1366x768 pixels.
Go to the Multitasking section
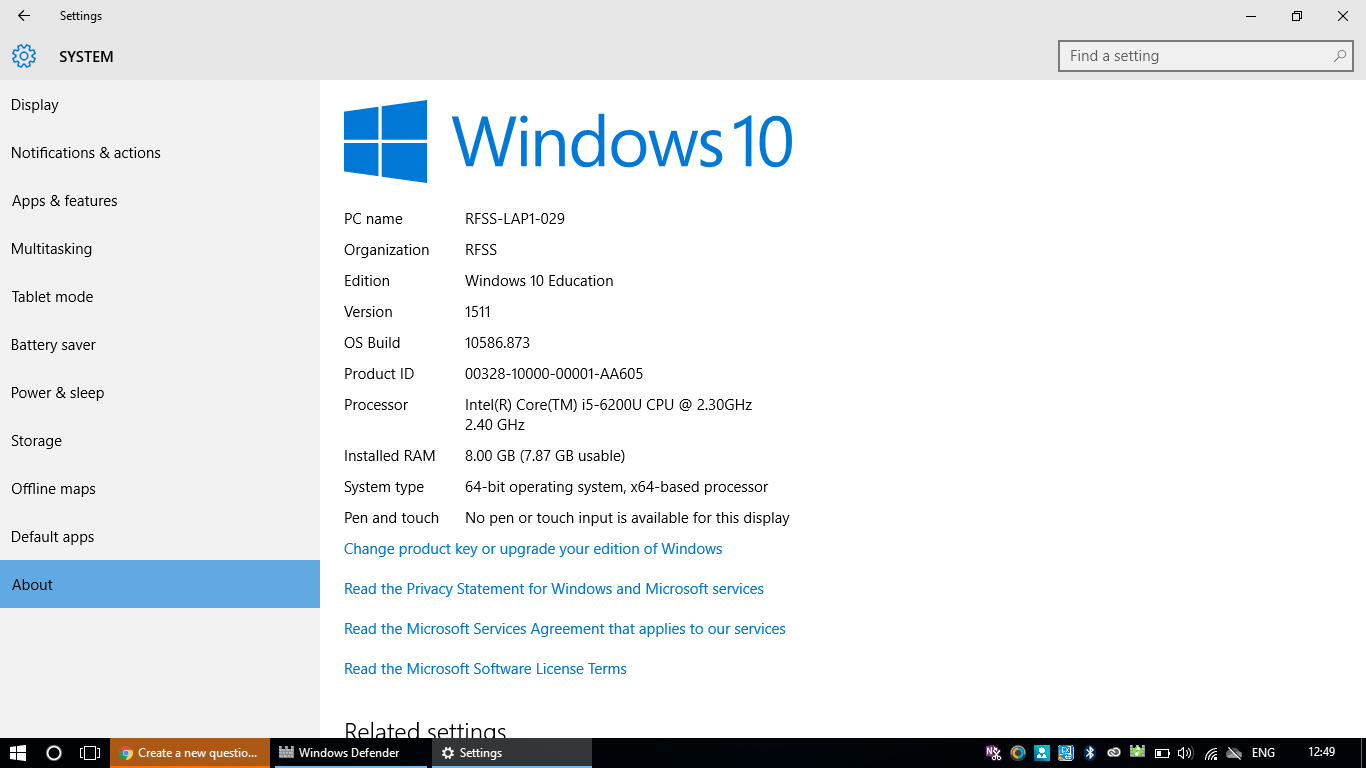(x=160, y=248)
